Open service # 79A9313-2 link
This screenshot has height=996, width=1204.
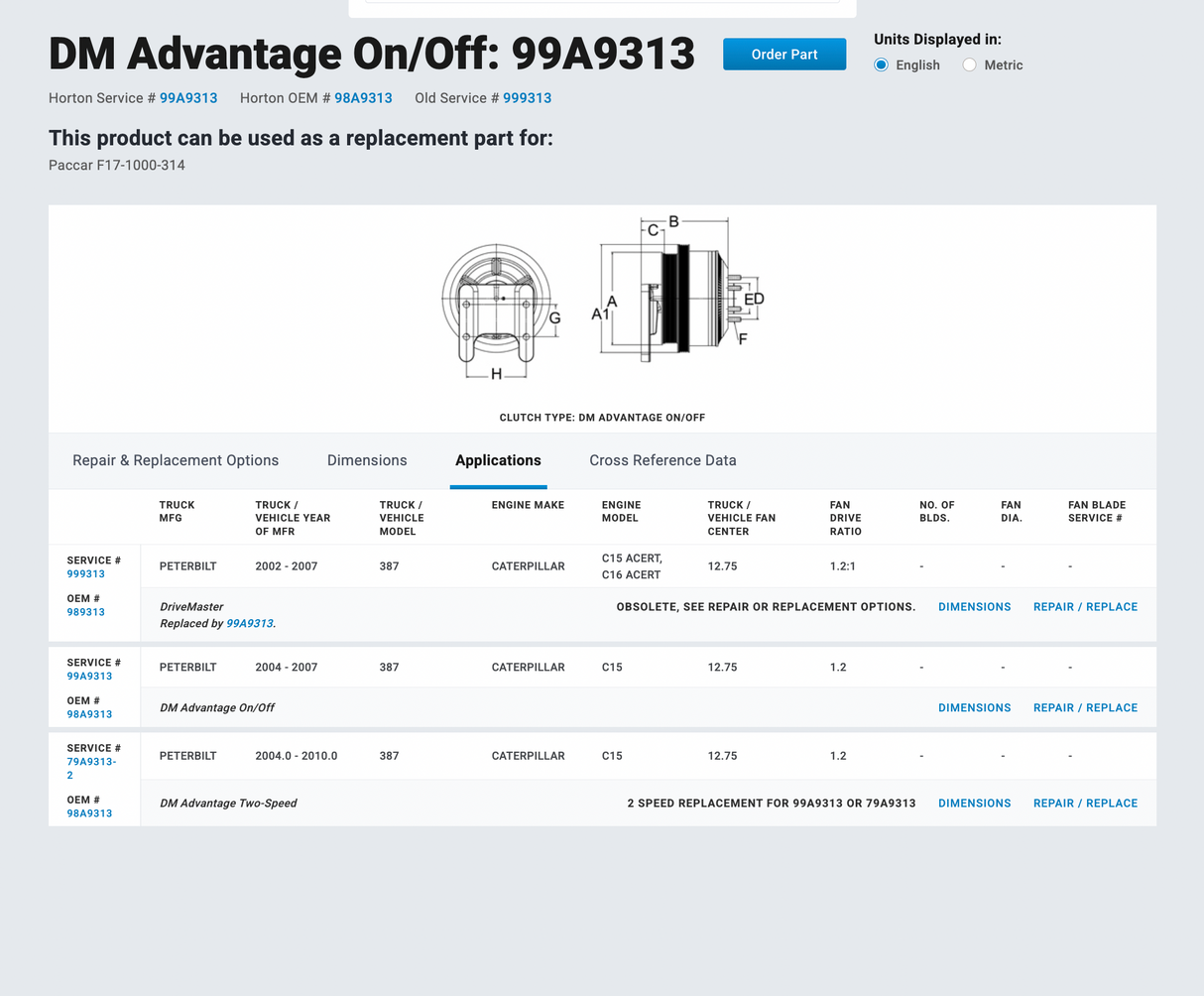coord(91,768)
